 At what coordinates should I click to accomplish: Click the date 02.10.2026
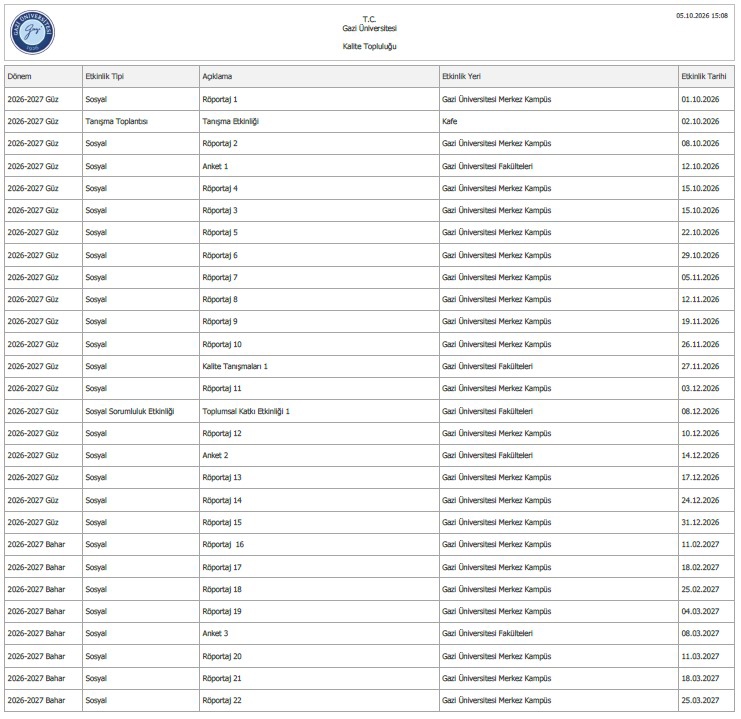700,121
